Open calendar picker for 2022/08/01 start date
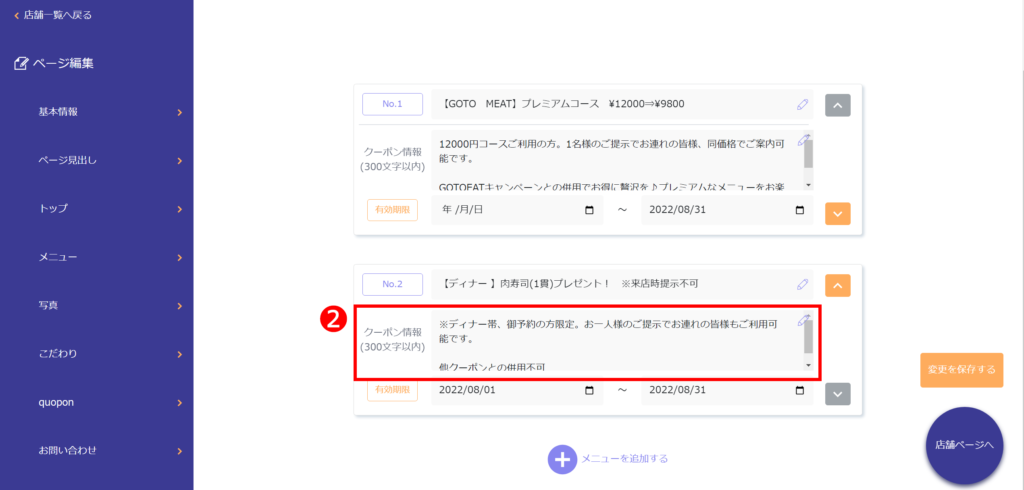The image size is (1024, 490). pos(589,390)
